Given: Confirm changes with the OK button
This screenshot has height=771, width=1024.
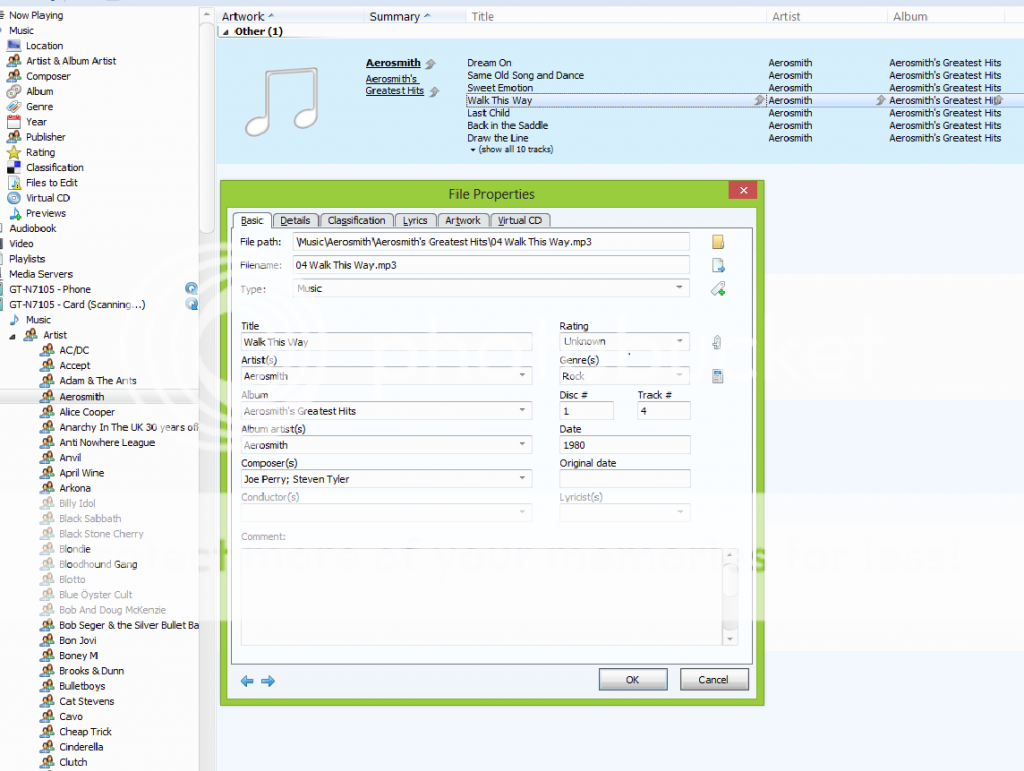Looking at the screenshot, I should [633, 680].
